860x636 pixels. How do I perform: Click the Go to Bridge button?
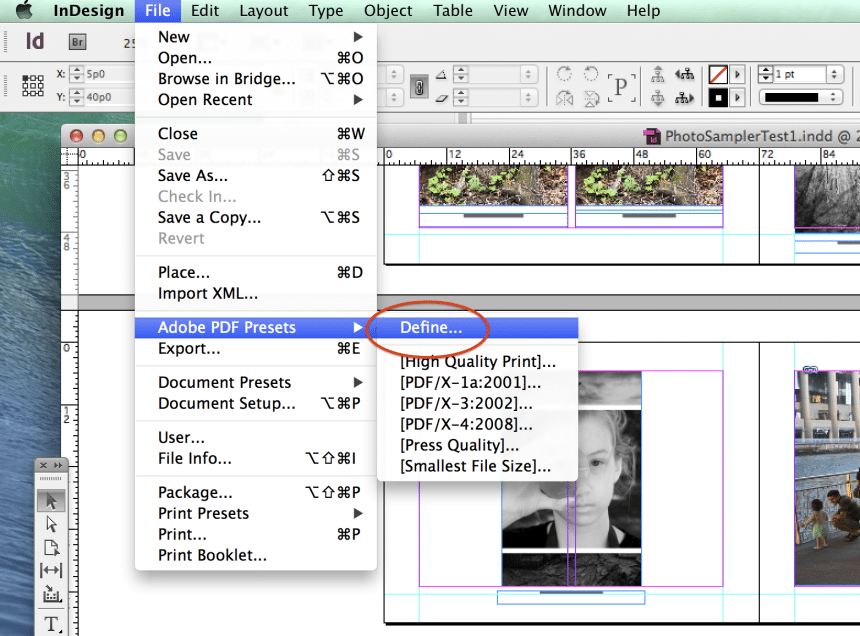[x=77, y=42]
